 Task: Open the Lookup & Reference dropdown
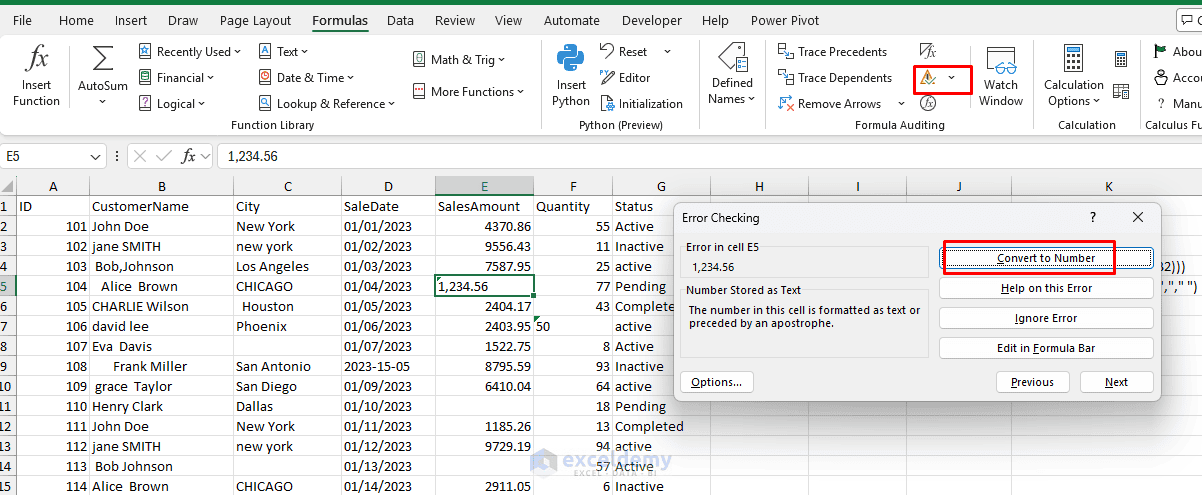pyautogui.click(x=326, y=104)
